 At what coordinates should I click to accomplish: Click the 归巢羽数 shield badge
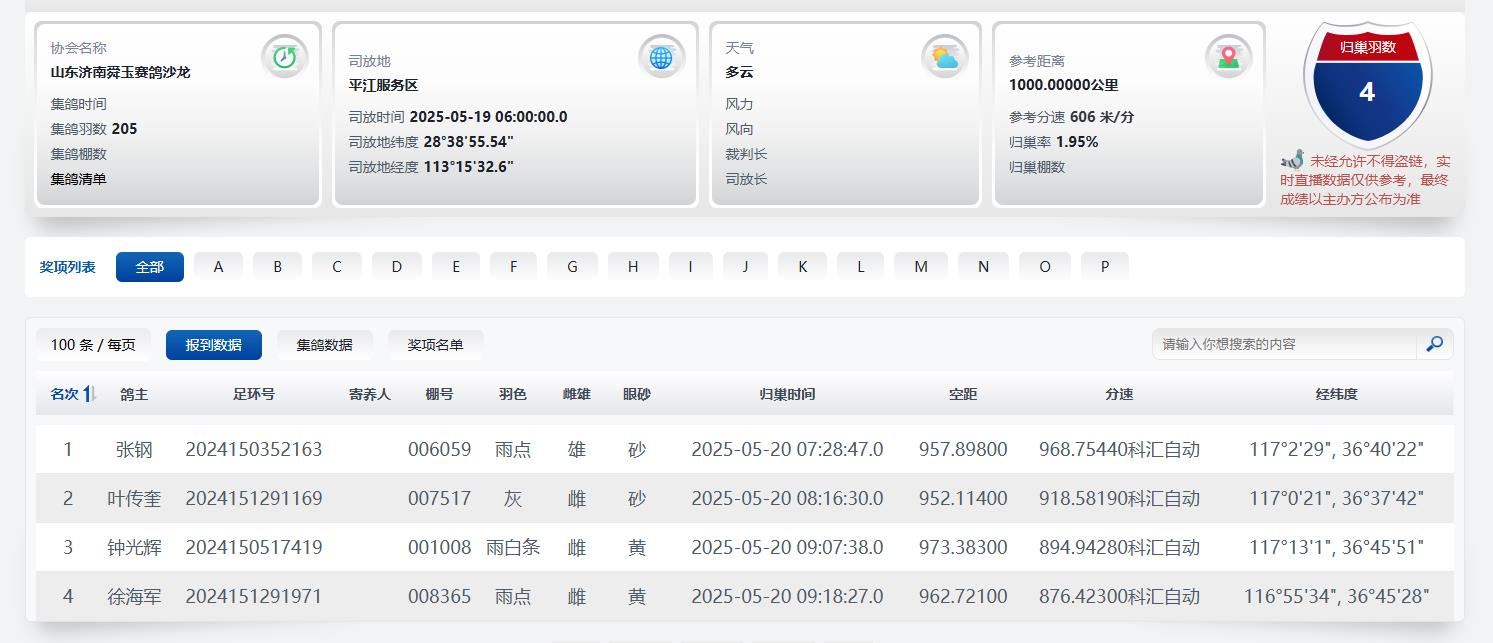(1367, 90)
